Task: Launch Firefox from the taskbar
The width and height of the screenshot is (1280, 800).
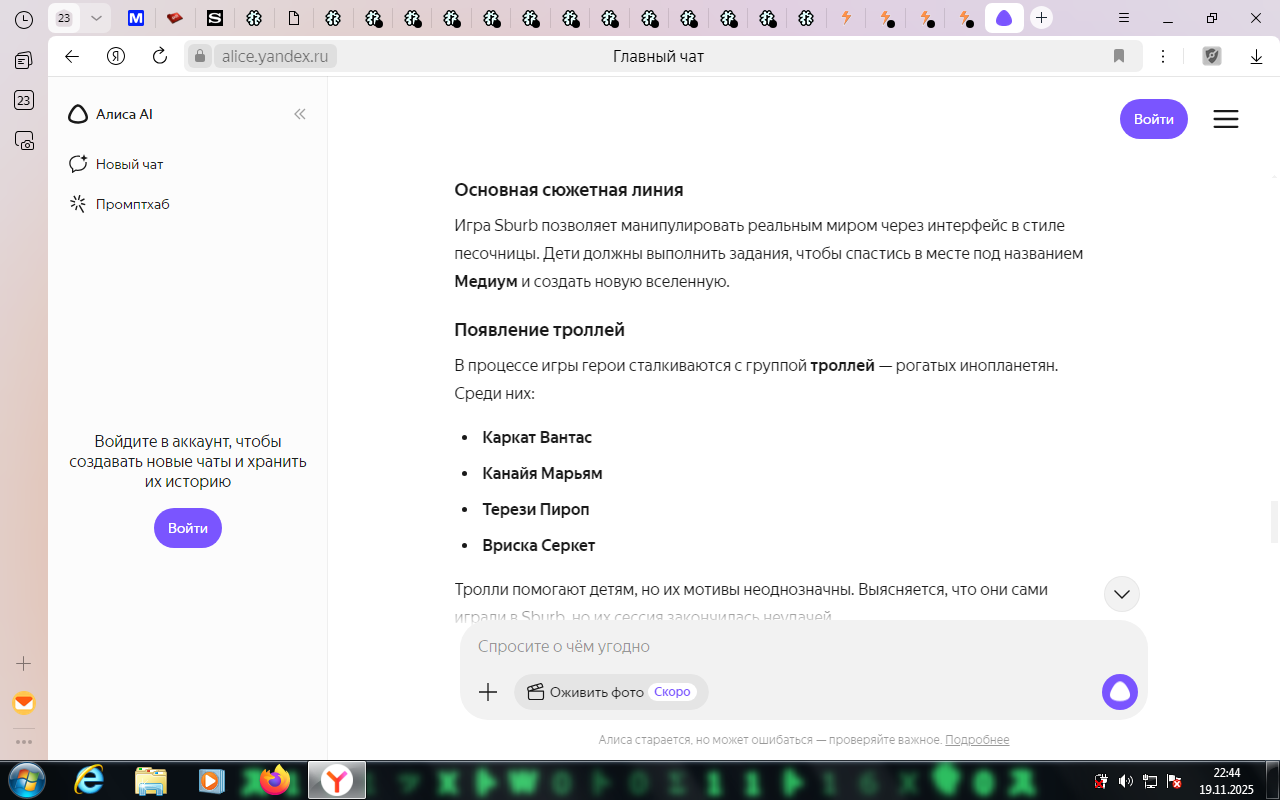Action: point(273,780)
